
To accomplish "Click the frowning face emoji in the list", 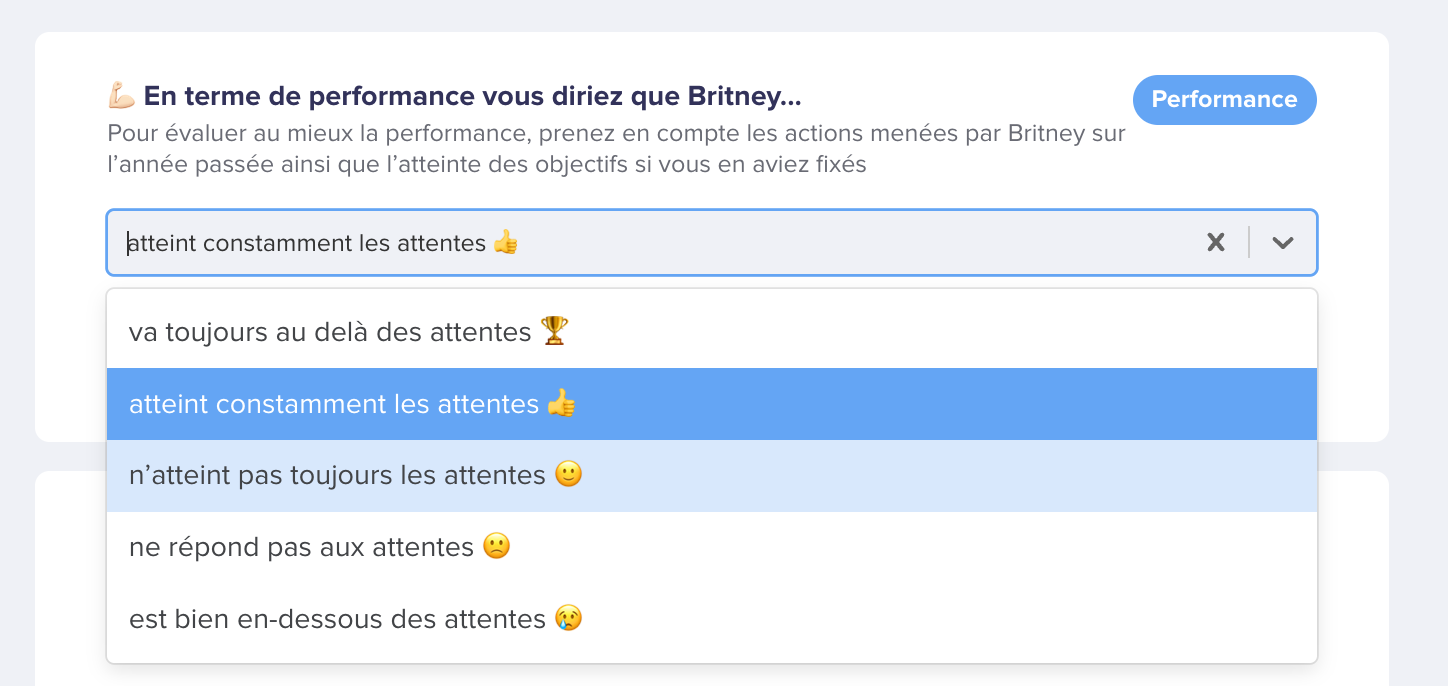I will click(496, 547).
